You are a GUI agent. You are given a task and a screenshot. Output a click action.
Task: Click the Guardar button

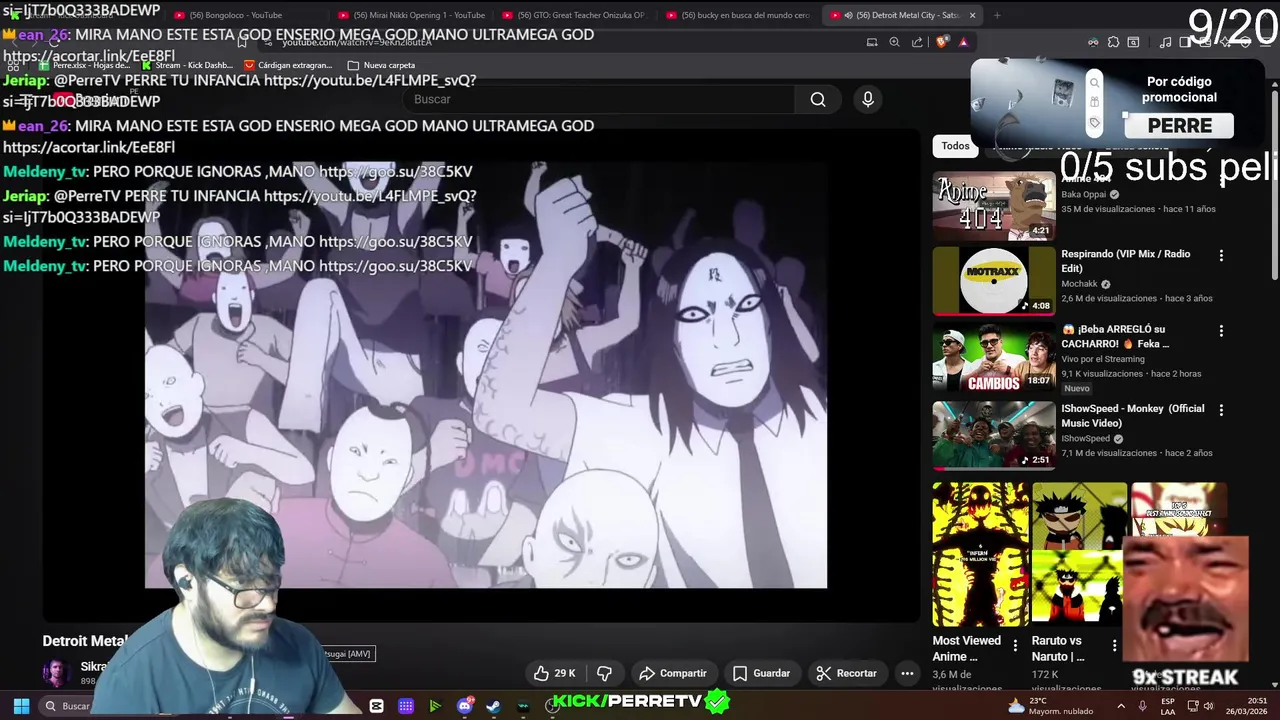[x=761, y=673]
